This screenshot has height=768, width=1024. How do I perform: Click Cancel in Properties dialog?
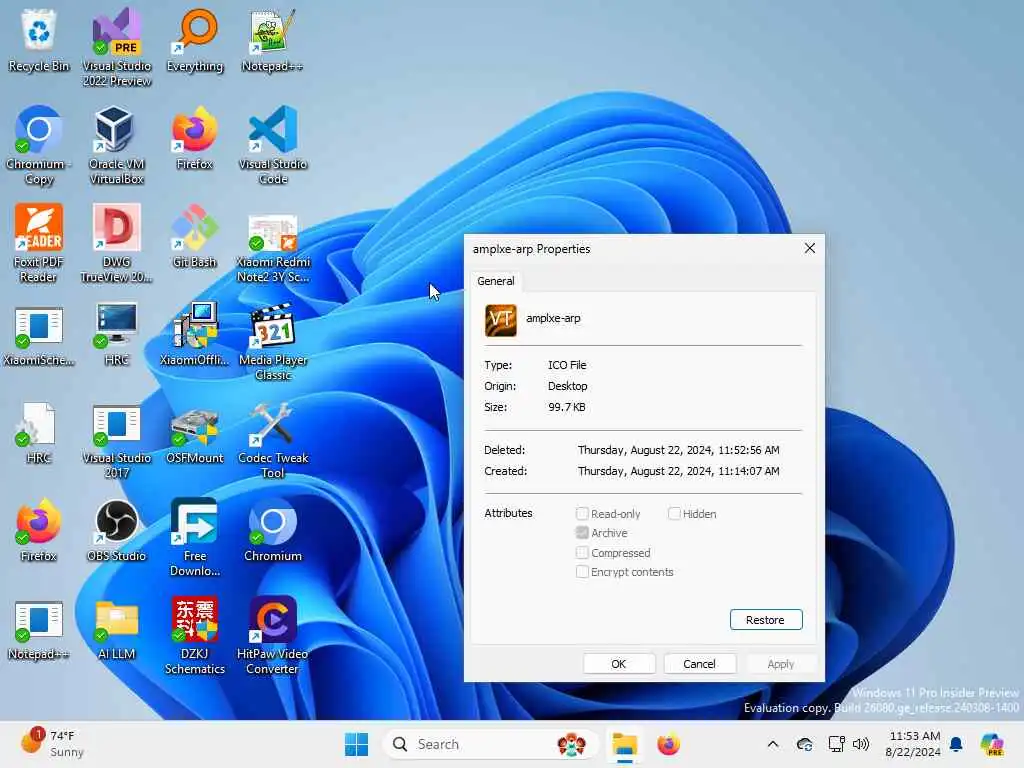pyautogui.click(x=699, y=664)
